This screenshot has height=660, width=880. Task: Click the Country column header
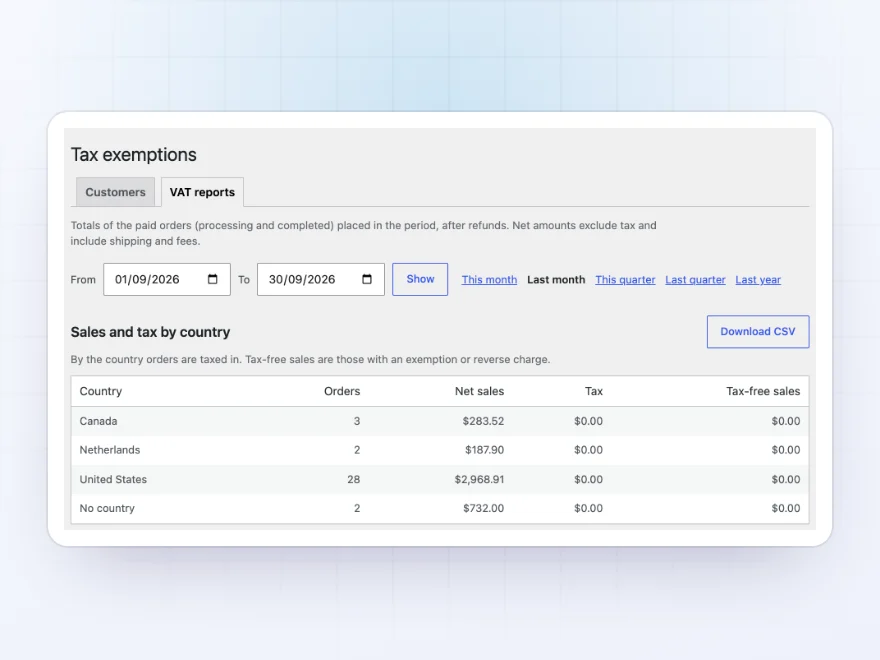pyautogui.click(x=101, y=391)
